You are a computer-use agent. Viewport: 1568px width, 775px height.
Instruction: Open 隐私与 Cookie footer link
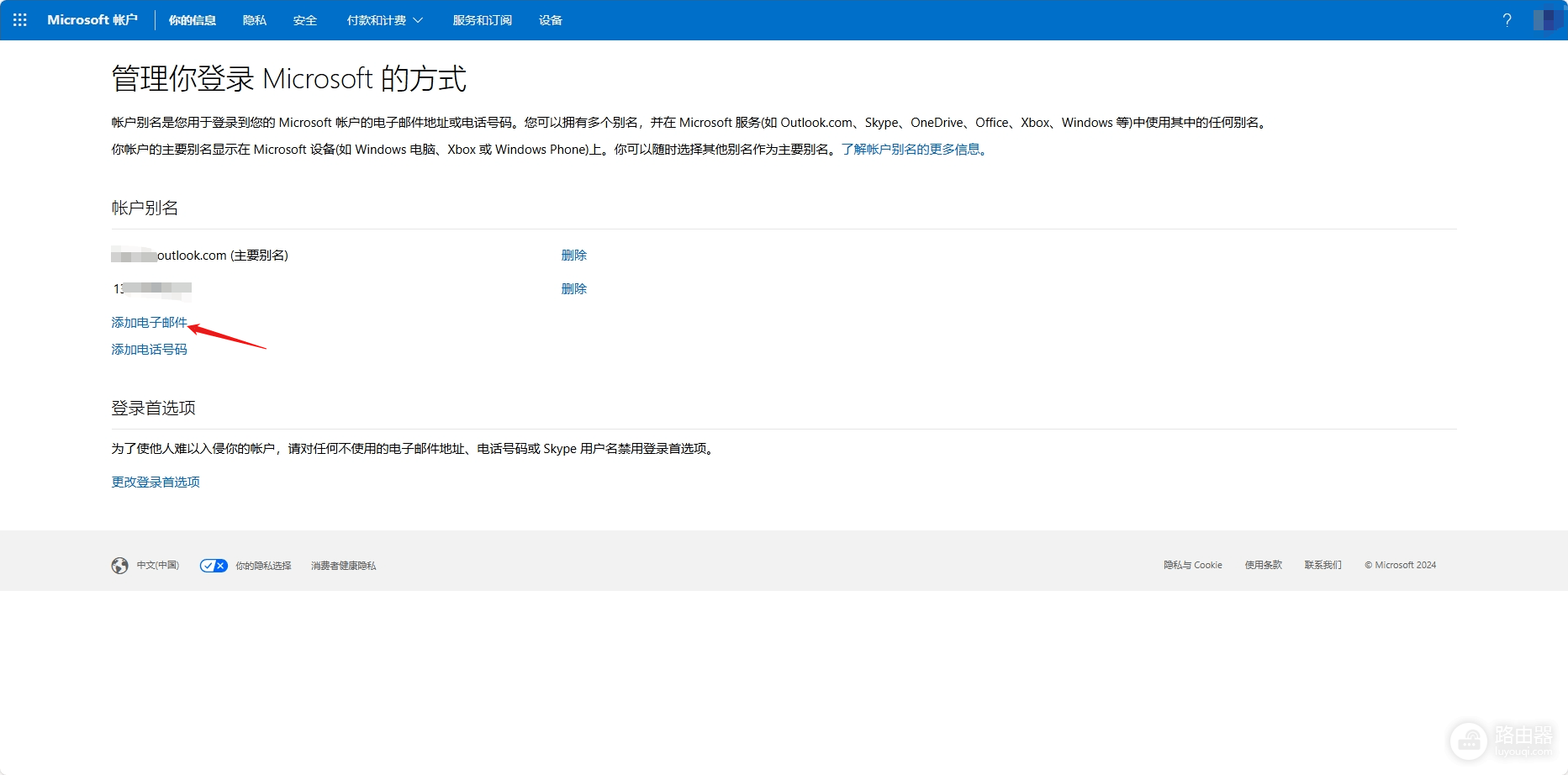(1193, 565)
